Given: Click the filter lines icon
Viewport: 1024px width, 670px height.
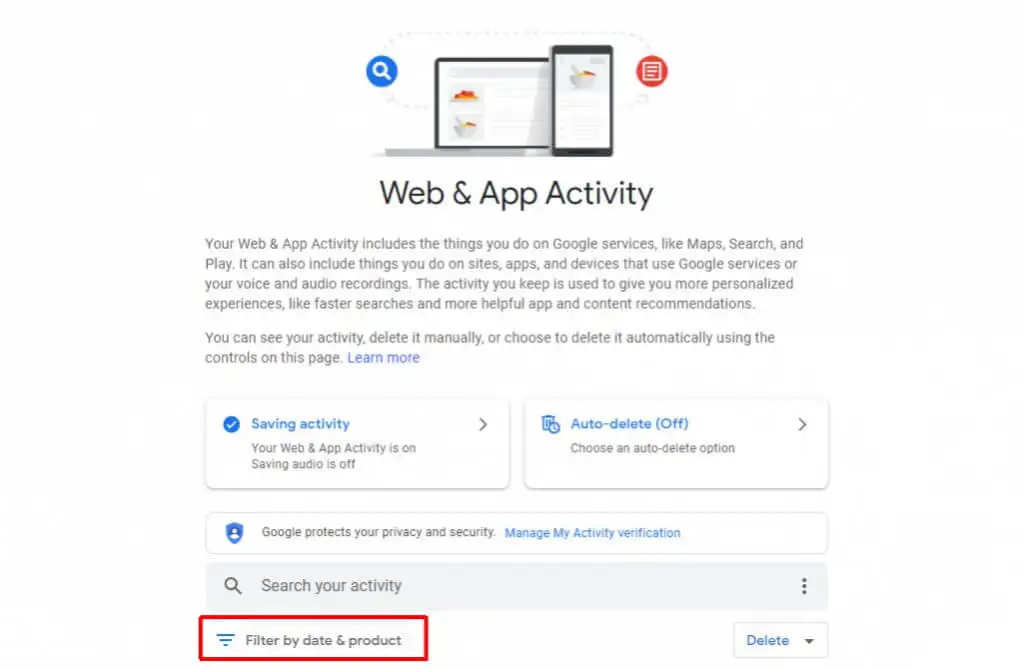Looking at the screenshot, I should [x=225, y=640].
